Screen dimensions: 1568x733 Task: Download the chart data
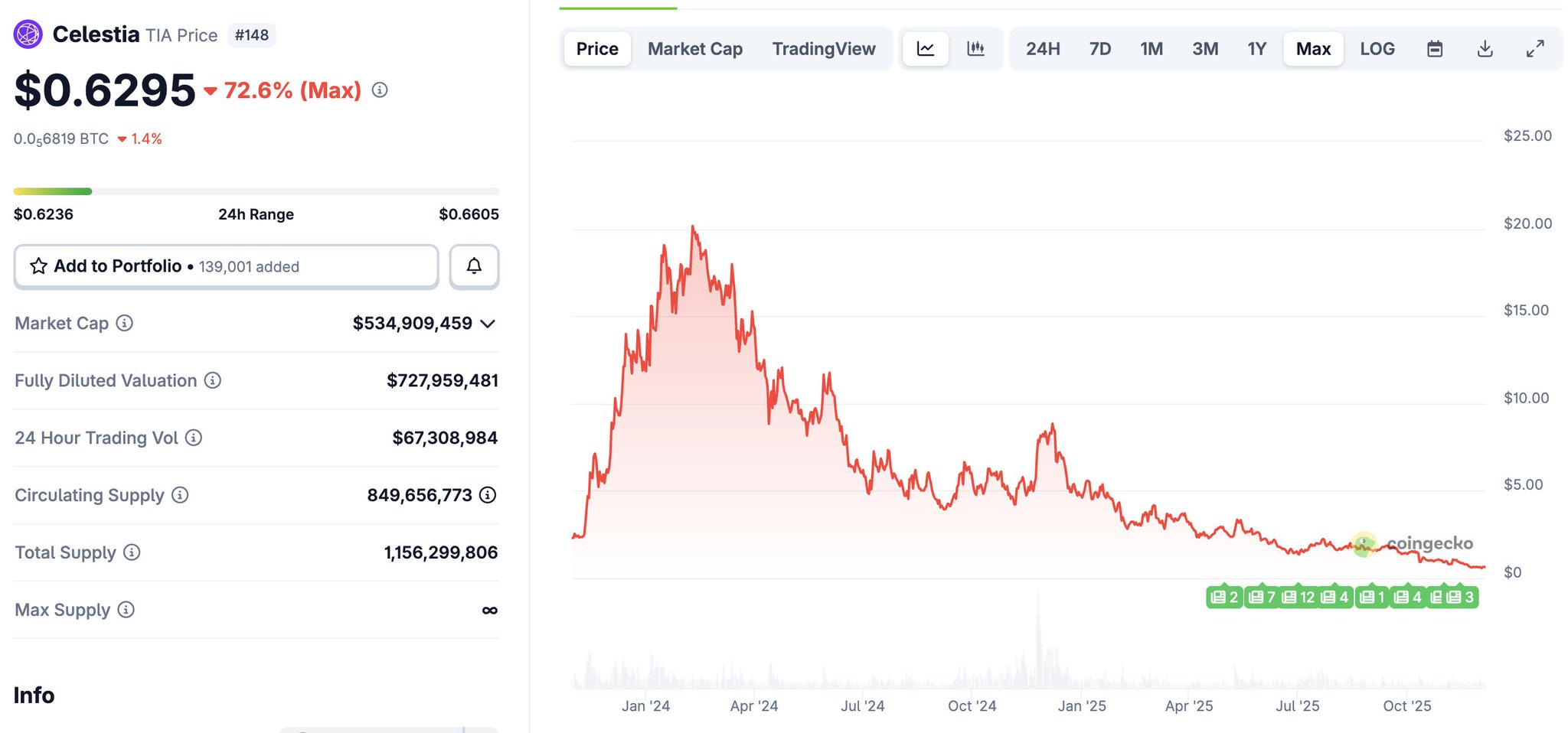click(x=1485, y=49)
